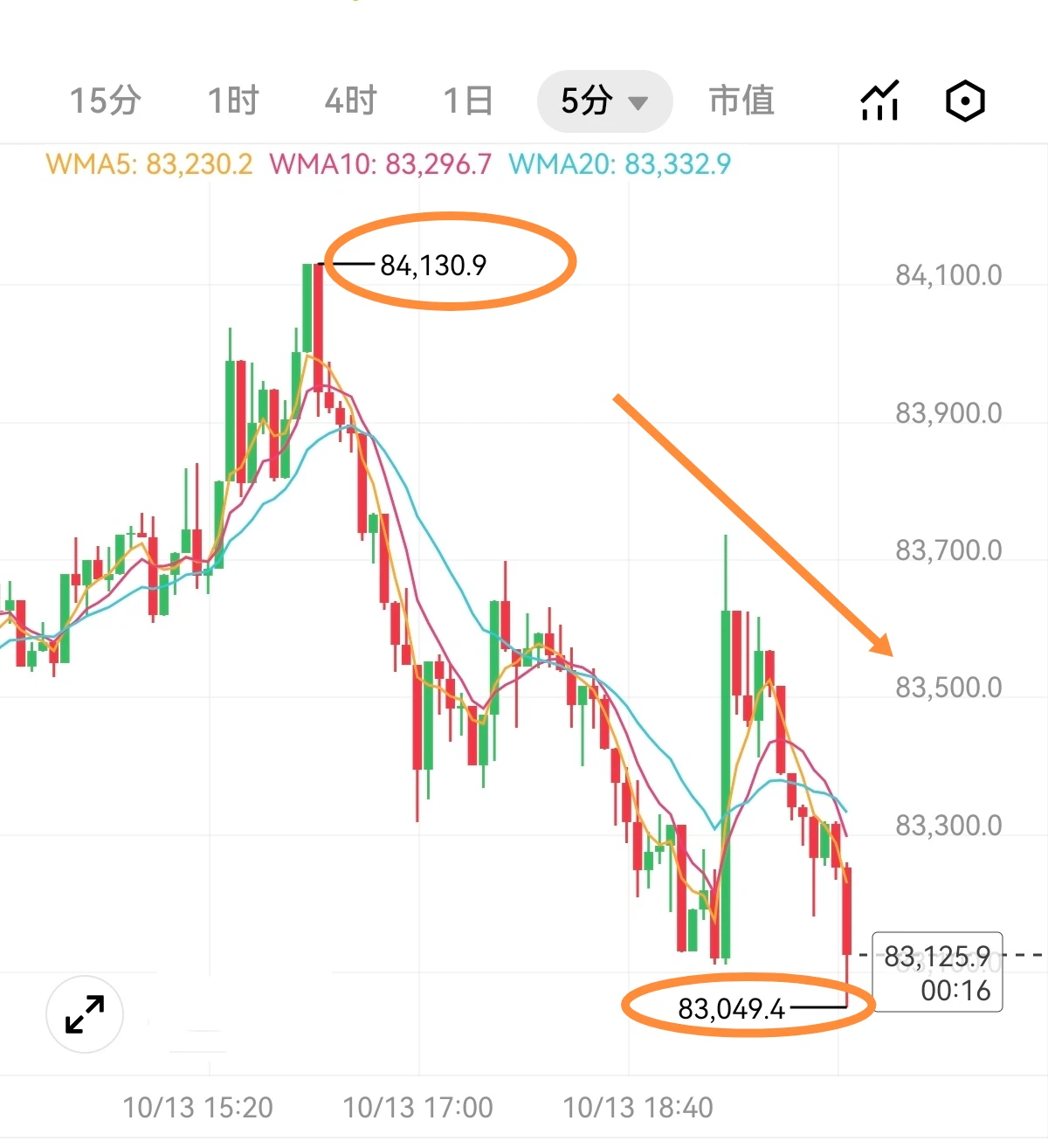This screenshot has height=1148, width=1048.
Task: Expand chart to fullscreen with arrows icon
Action: [85, 1014]
